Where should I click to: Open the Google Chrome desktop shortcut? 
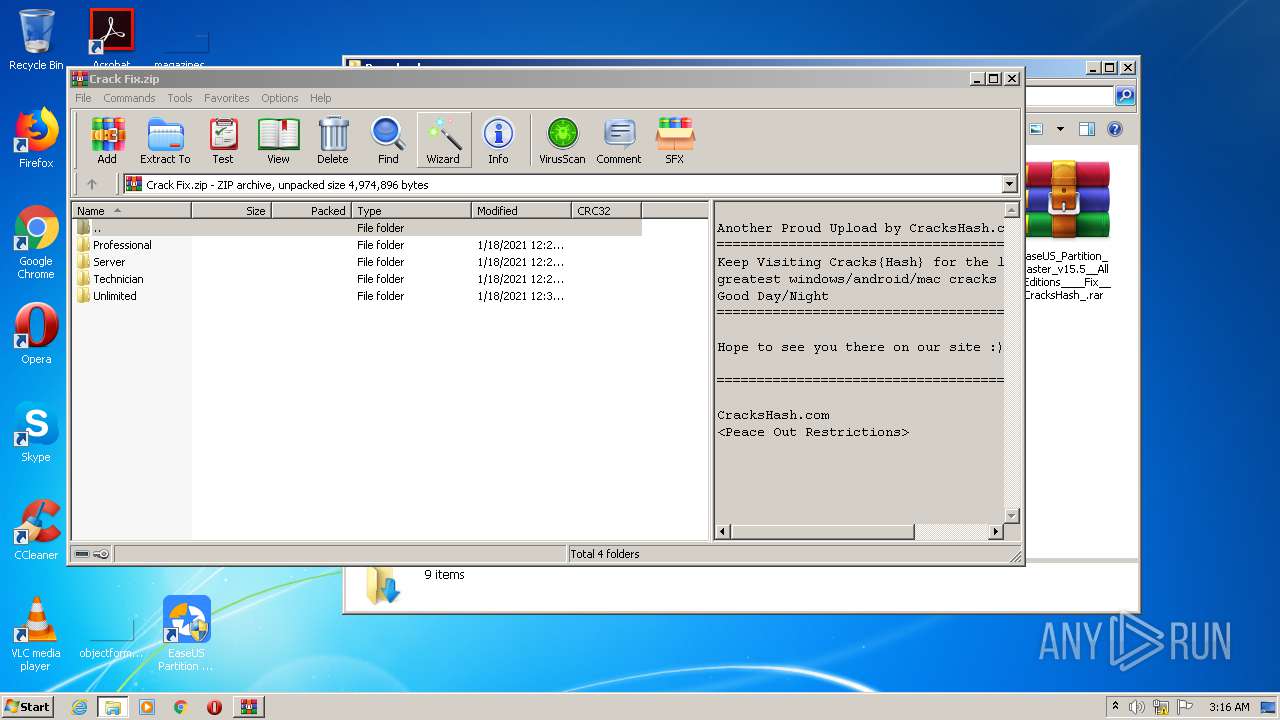[36, 243]
